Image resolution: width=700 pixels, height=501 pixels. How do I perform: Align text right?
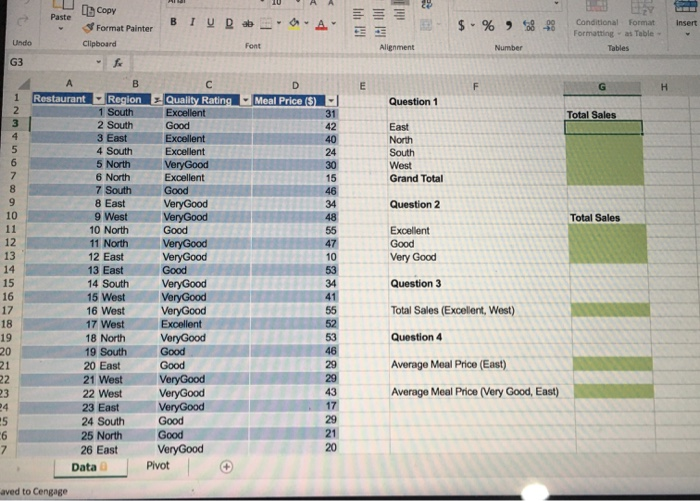(x=399, y=14)
